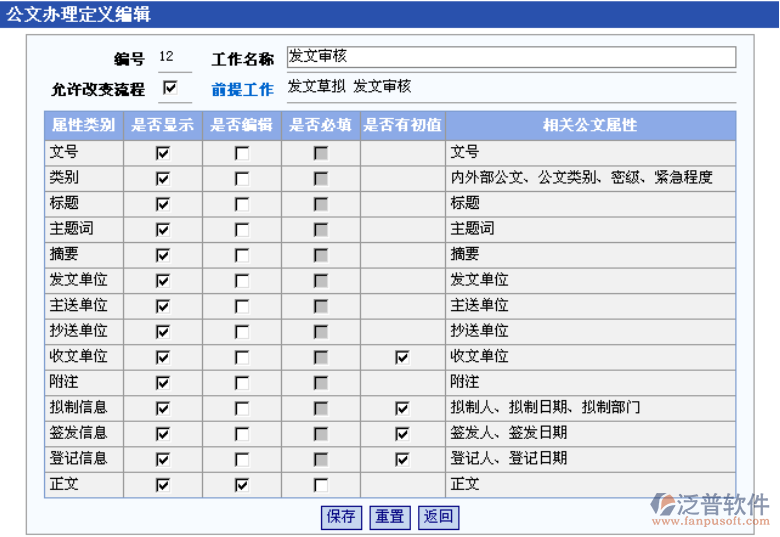Uncheck 是否显示 for the 摘要 row
This screenshot has height=537, width=780.
click(163, 255)
